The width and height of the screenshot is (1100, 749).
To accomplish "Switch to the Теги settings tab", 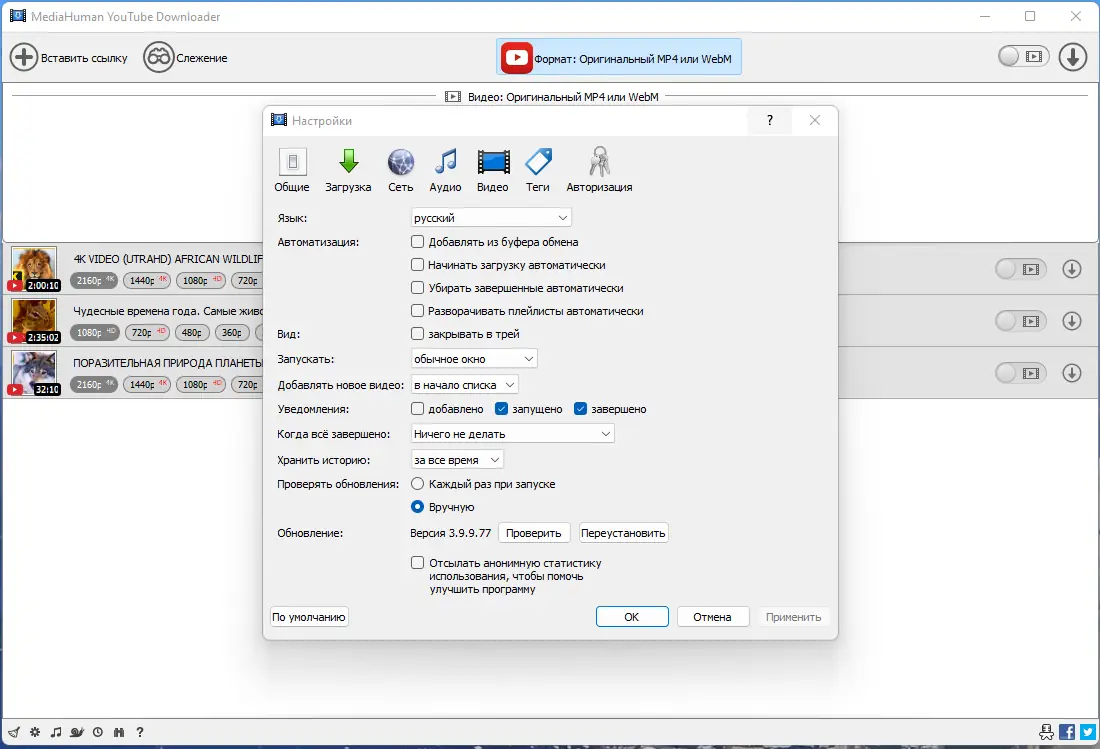I will 538,170.
